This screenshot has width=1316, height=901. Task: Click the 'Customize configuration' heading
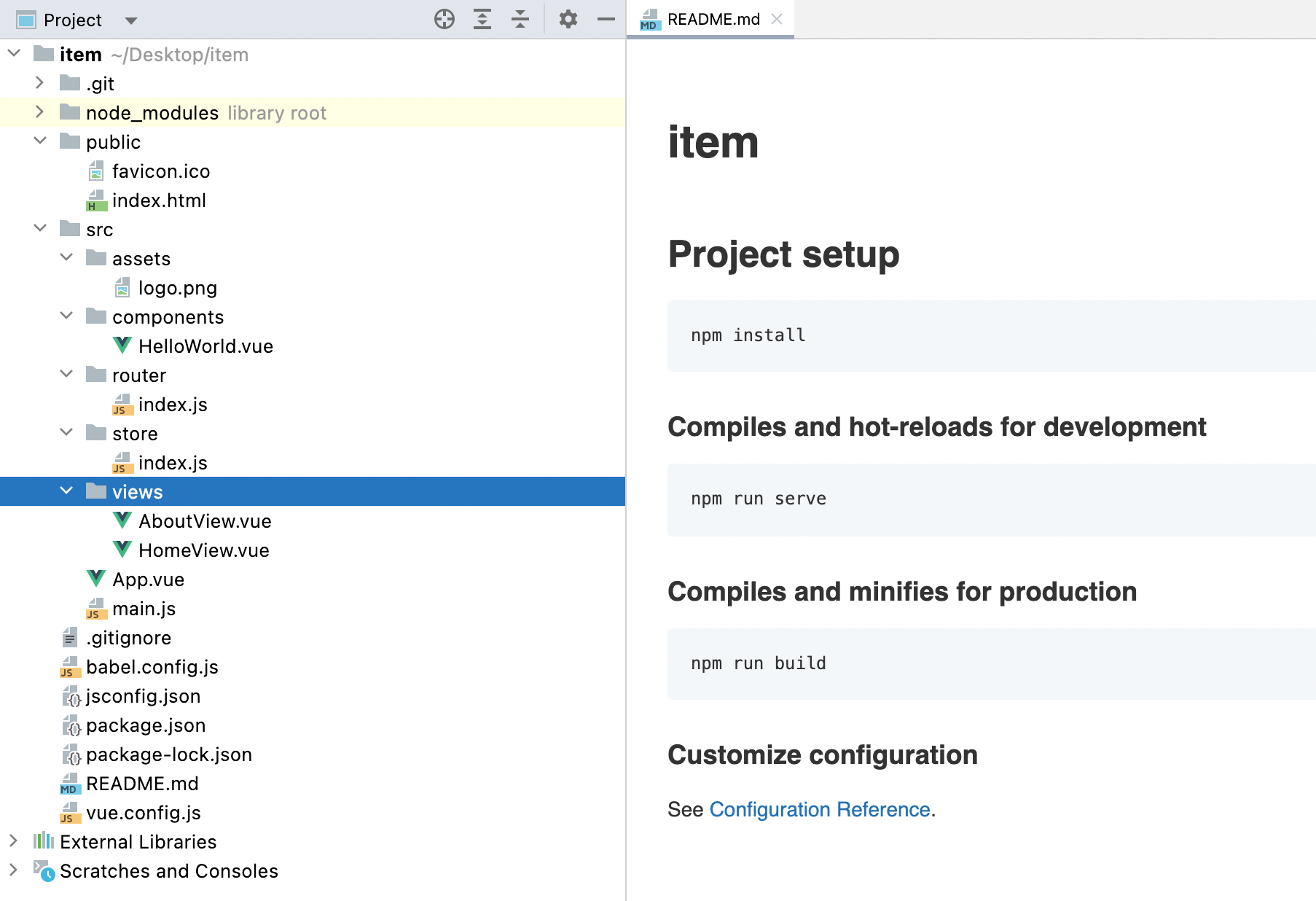[823, 755]
